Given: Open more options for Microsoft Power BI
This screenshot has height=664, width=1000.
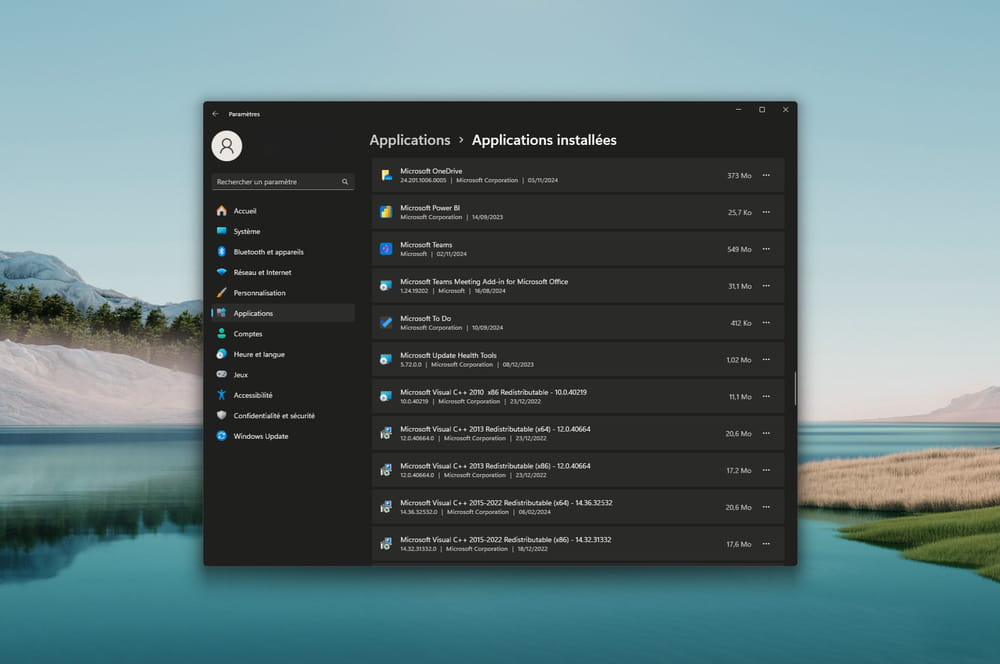Looking at the screenshot, I should (x=766, y=212).
